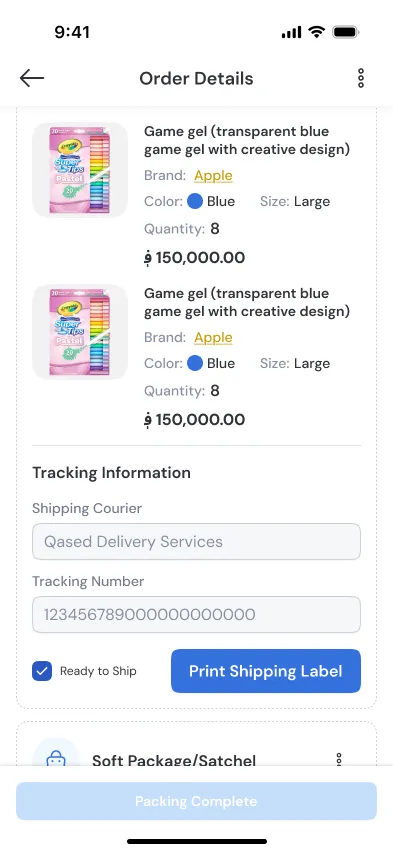This screenshot has height=852, width=393.
Task: Tap the Wi-Fi icon in status bar
Action: pyautogui.click(x=316, y=32)
